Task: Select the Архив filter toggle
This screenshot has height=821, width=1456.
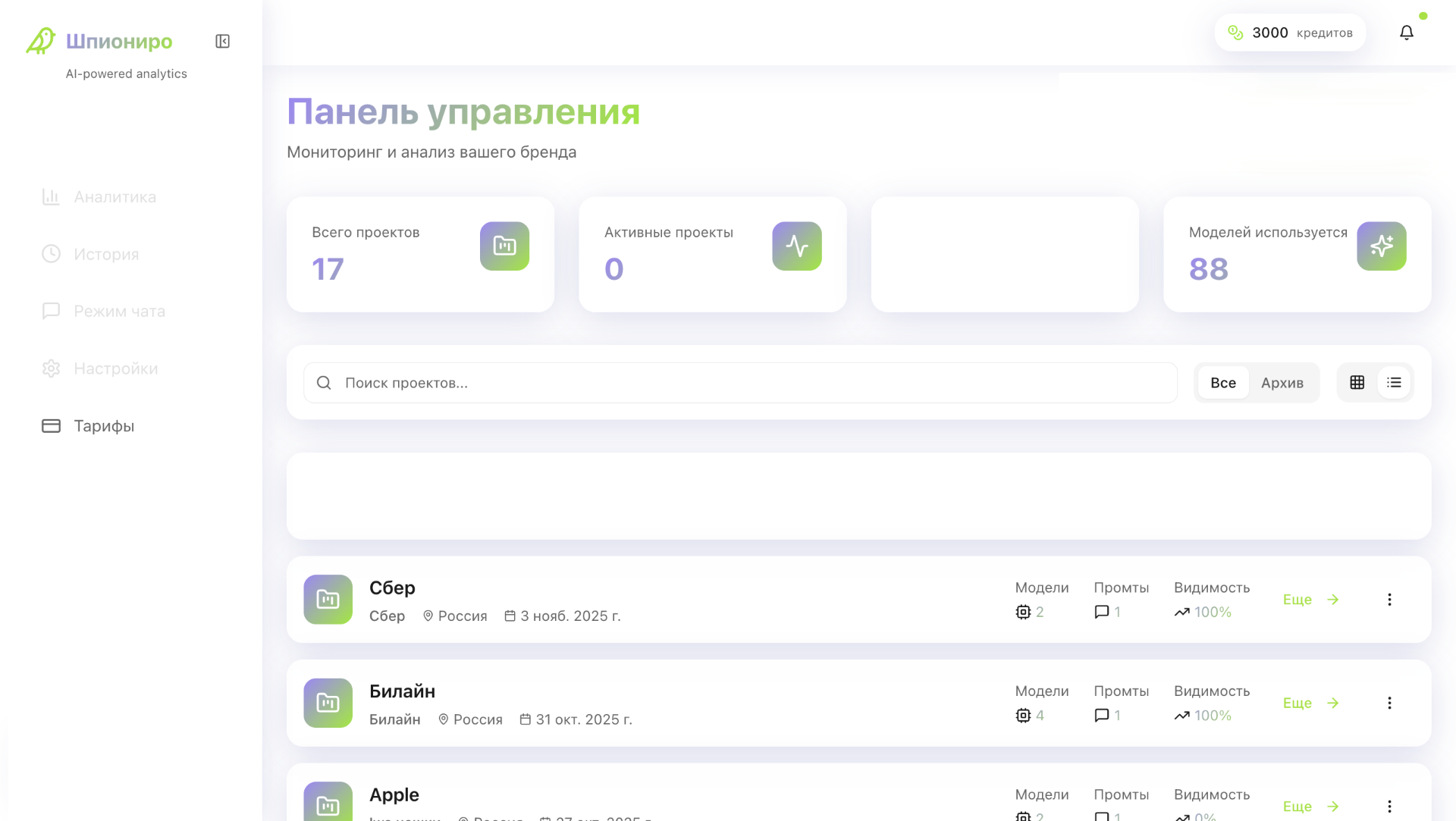Action: point(1282,382)
